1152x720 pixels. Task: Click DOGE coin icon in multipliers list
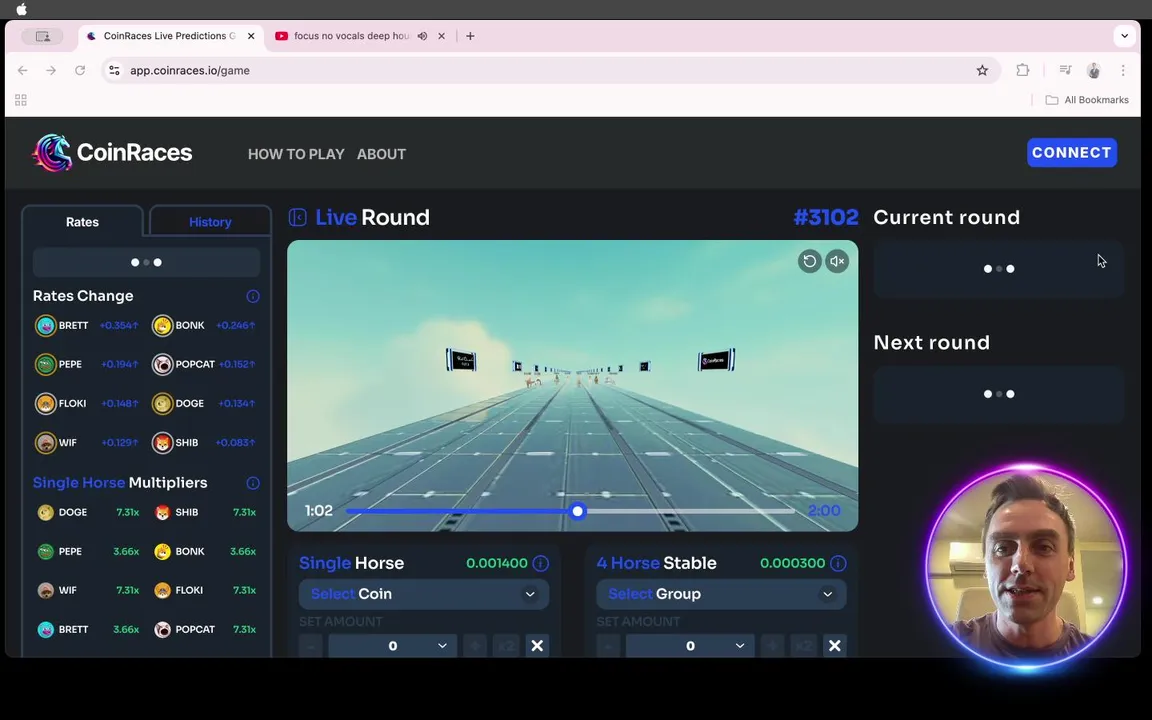pyautogui.click(x=46, y=512)
